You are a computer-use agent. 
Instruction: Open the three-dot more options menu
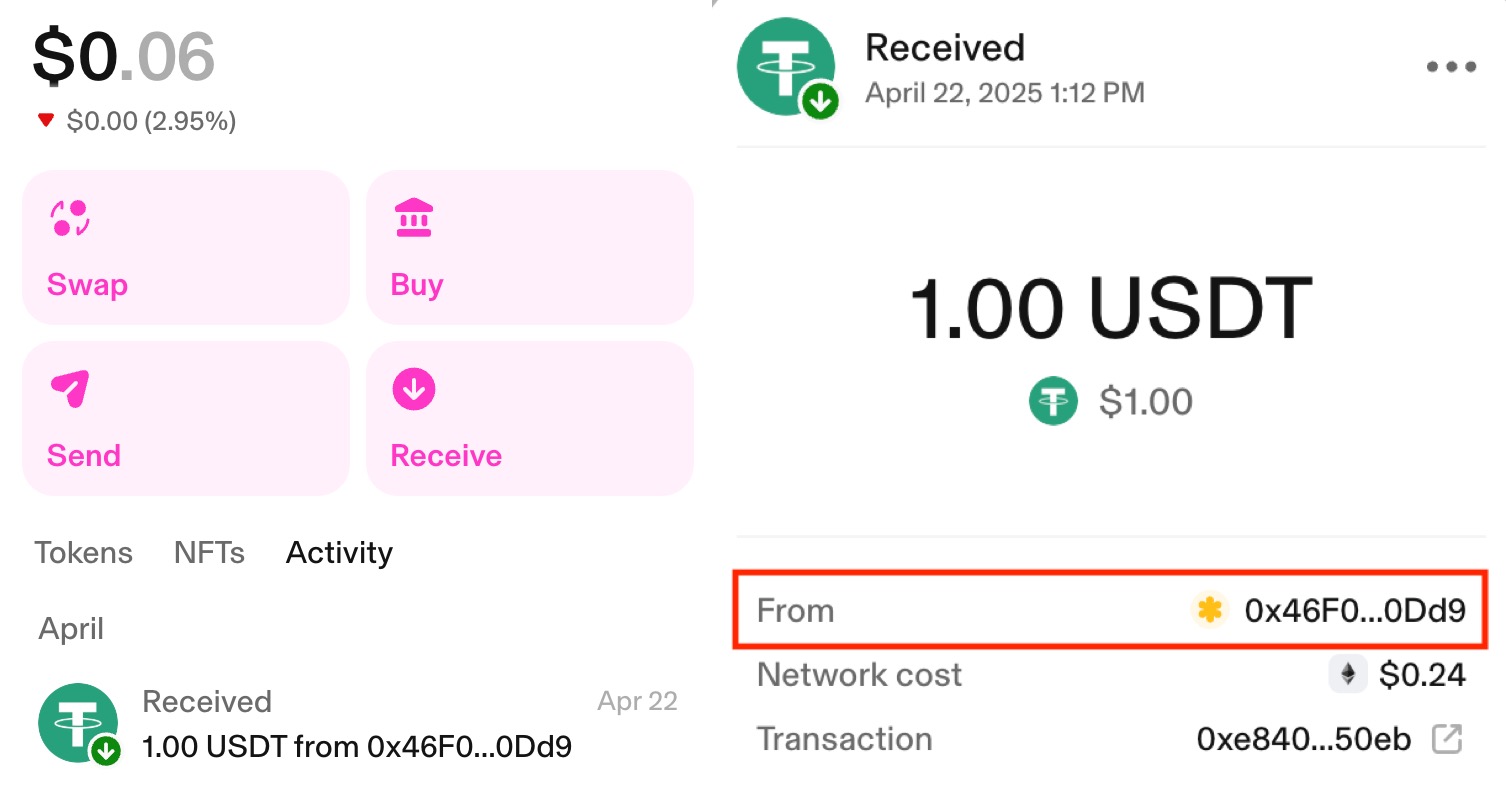(x=1450, y=68)
